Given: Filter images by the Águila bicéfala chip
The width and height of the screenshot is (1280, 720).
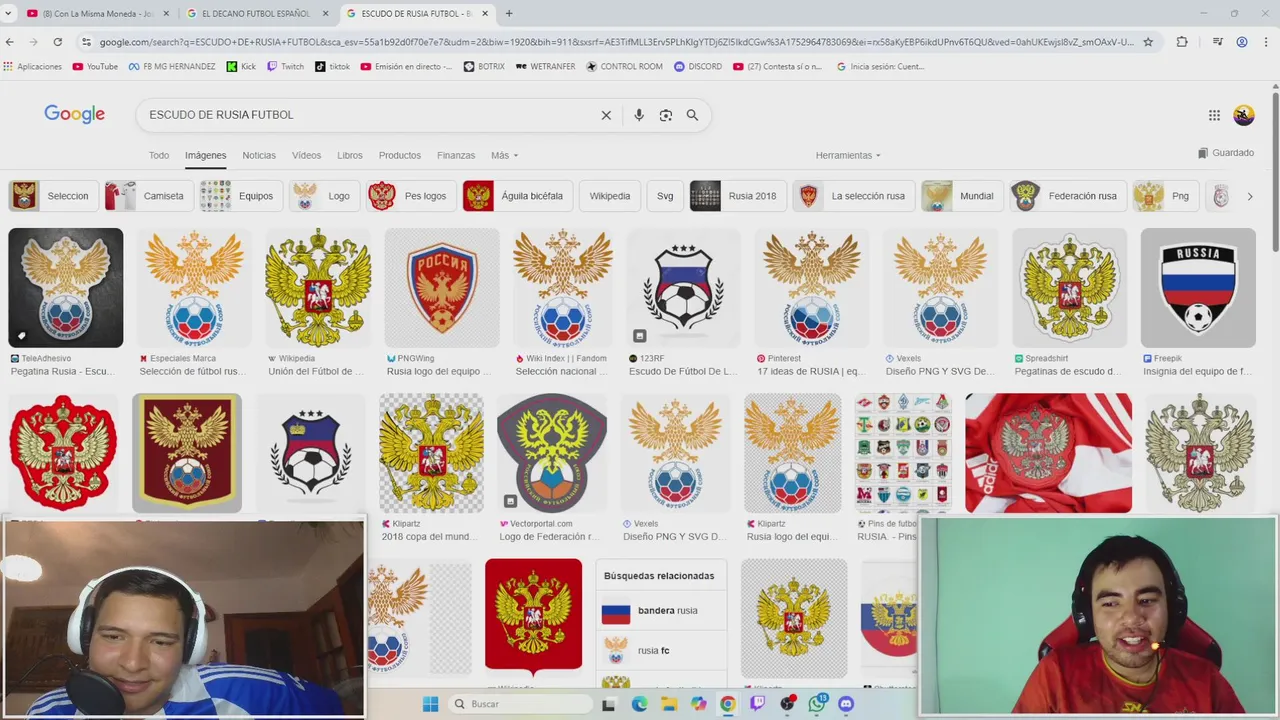Looking at the screenshot, I should [x=517, y=196].
